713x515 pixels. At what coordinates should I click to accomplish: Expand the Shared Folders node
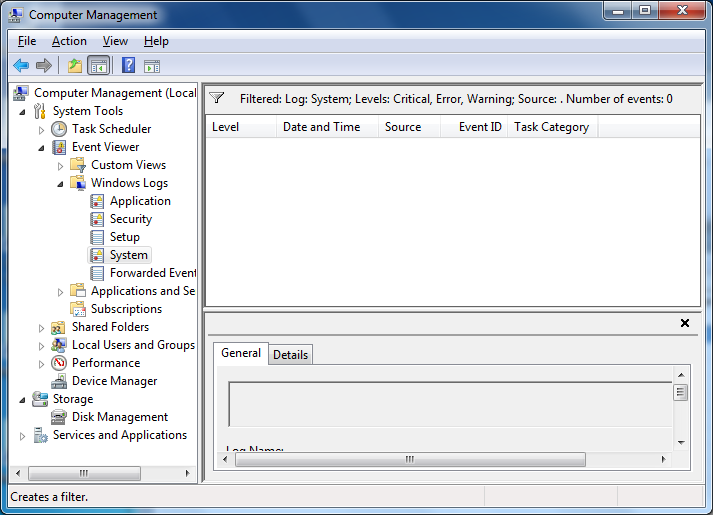pos(41,328)
